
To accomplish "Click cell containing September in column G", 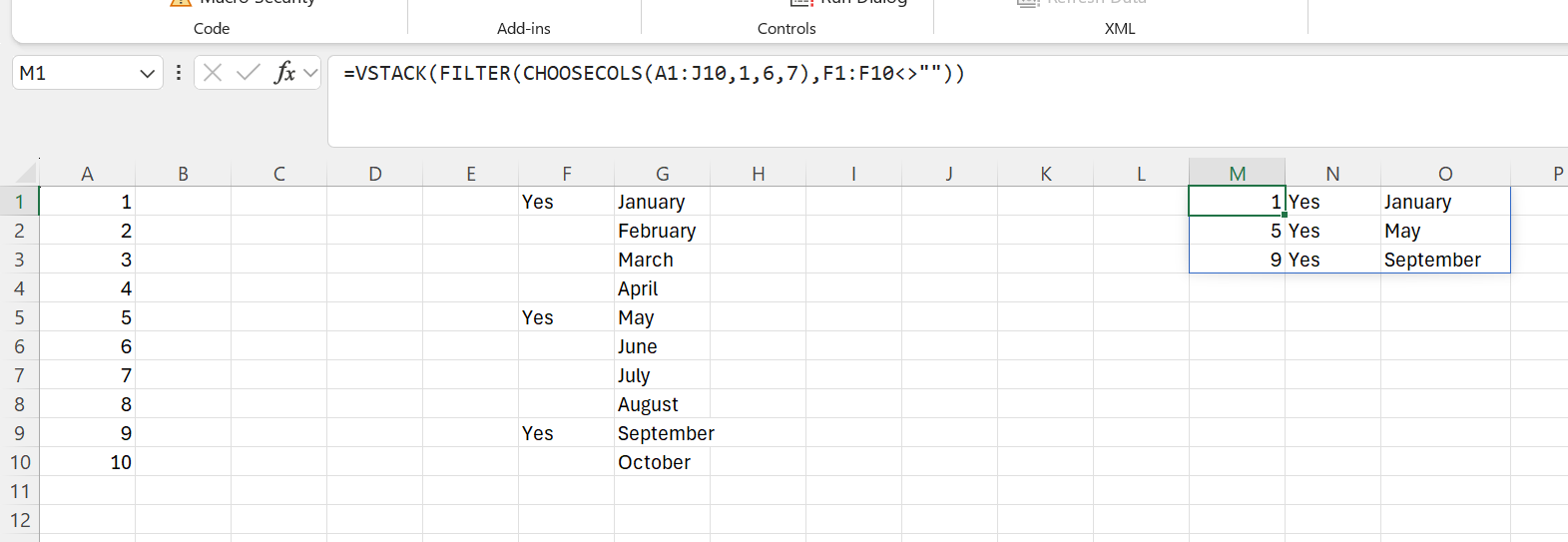I will pyautogui.click(x=662, y=433).
